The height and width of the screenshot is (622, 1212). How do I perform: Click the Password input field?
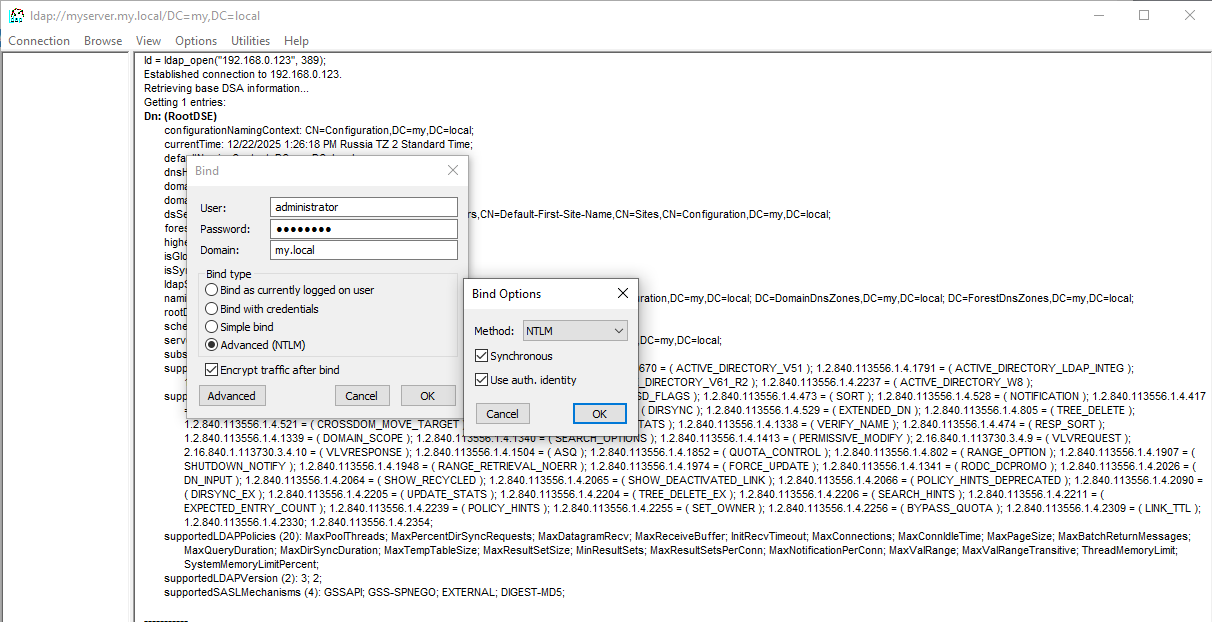click(x=363, y=229)
